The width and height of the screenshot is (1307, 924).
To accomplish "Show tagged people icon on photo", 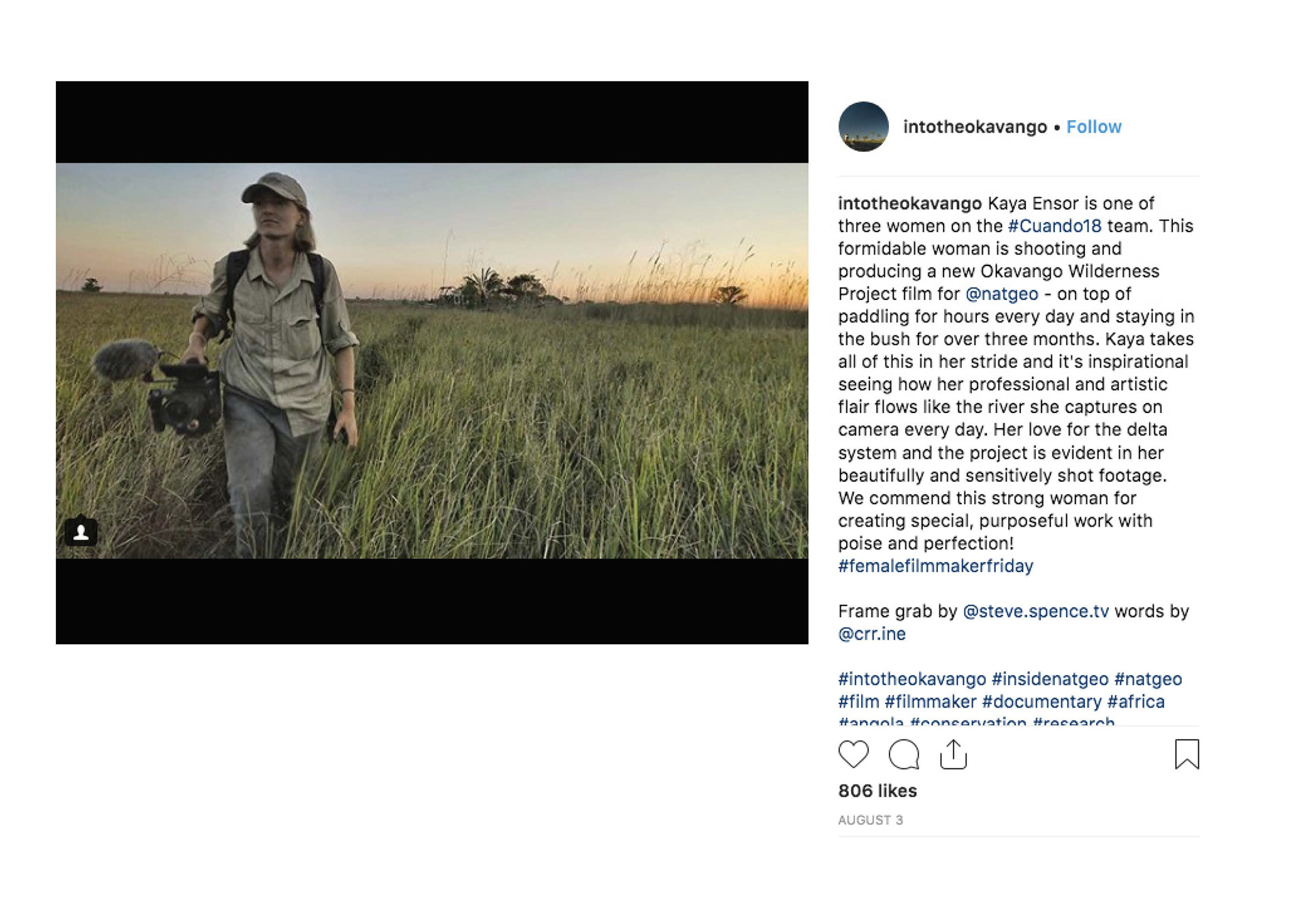I will [81, 531].
